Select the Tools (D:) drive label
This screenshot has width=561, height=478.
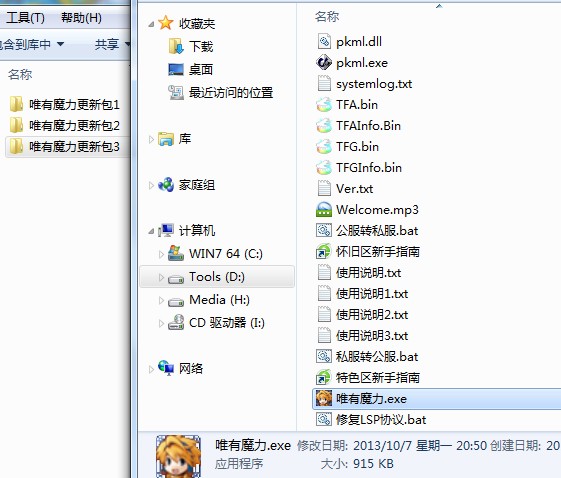click(x=216, y=277)
